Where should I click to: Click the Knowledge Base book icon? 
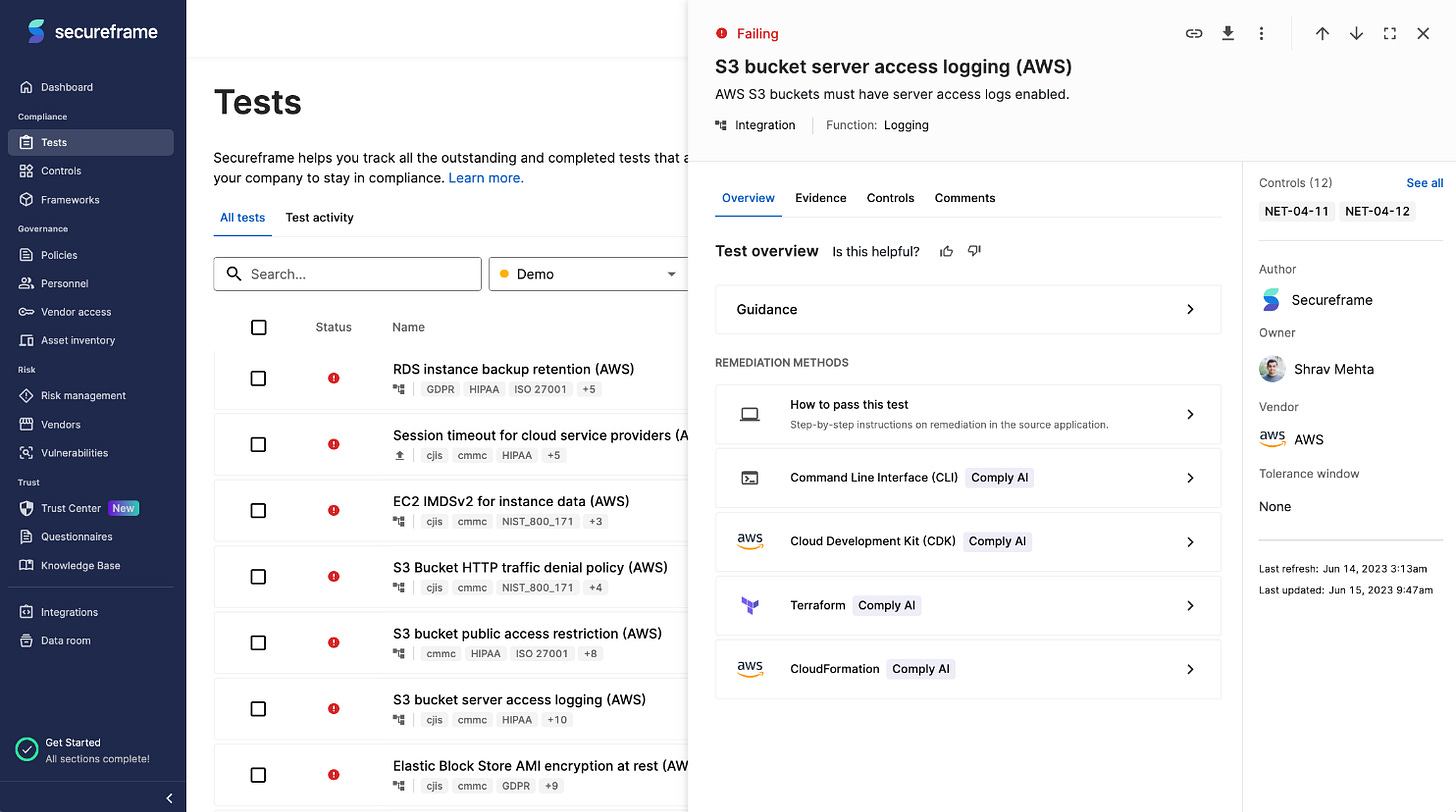(x=27, y=565)
